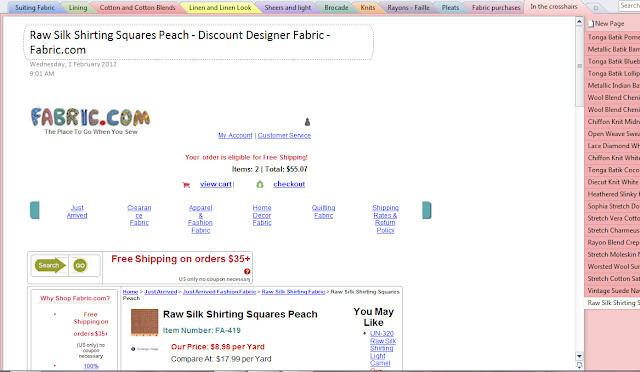Click the enlarge image icon
Screen dimensions: 640x372
(x=133, y=349)
